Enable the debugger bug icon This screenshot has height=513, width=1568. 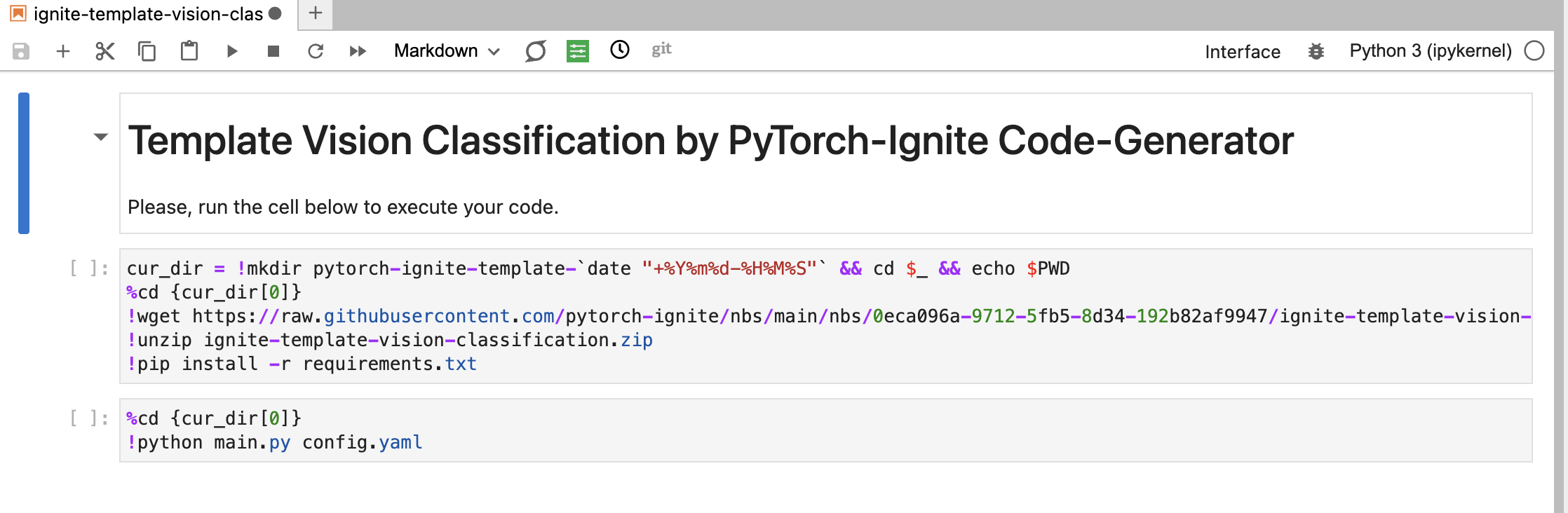coord(1316,51)
